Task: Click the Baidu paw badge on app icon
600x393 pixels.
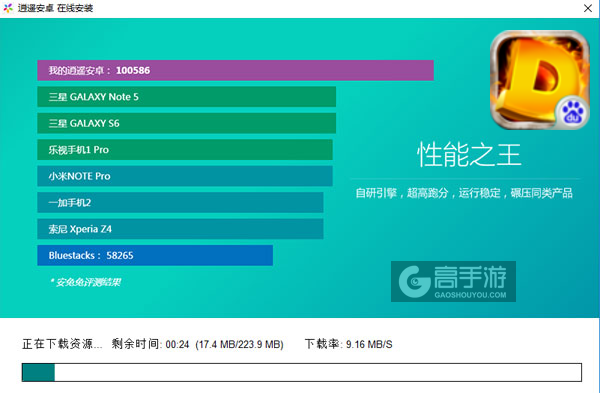Action: 572,113
